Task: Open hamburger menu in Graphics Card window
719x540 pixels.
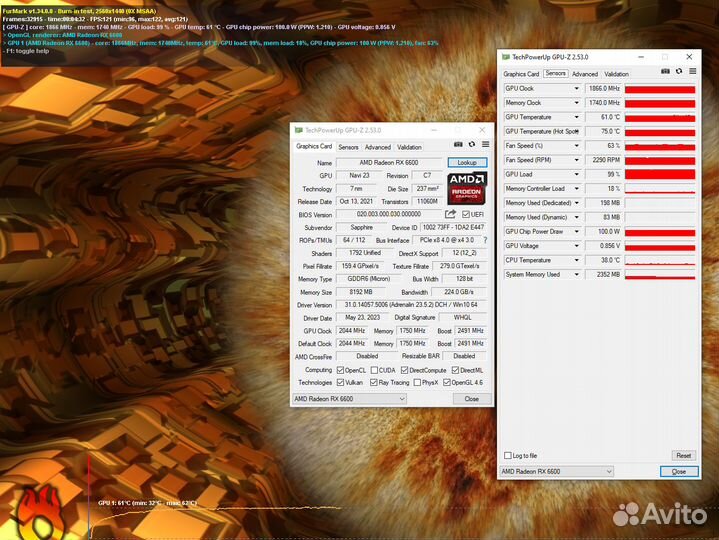Action: pyautogui.click(x=486, y=144)
